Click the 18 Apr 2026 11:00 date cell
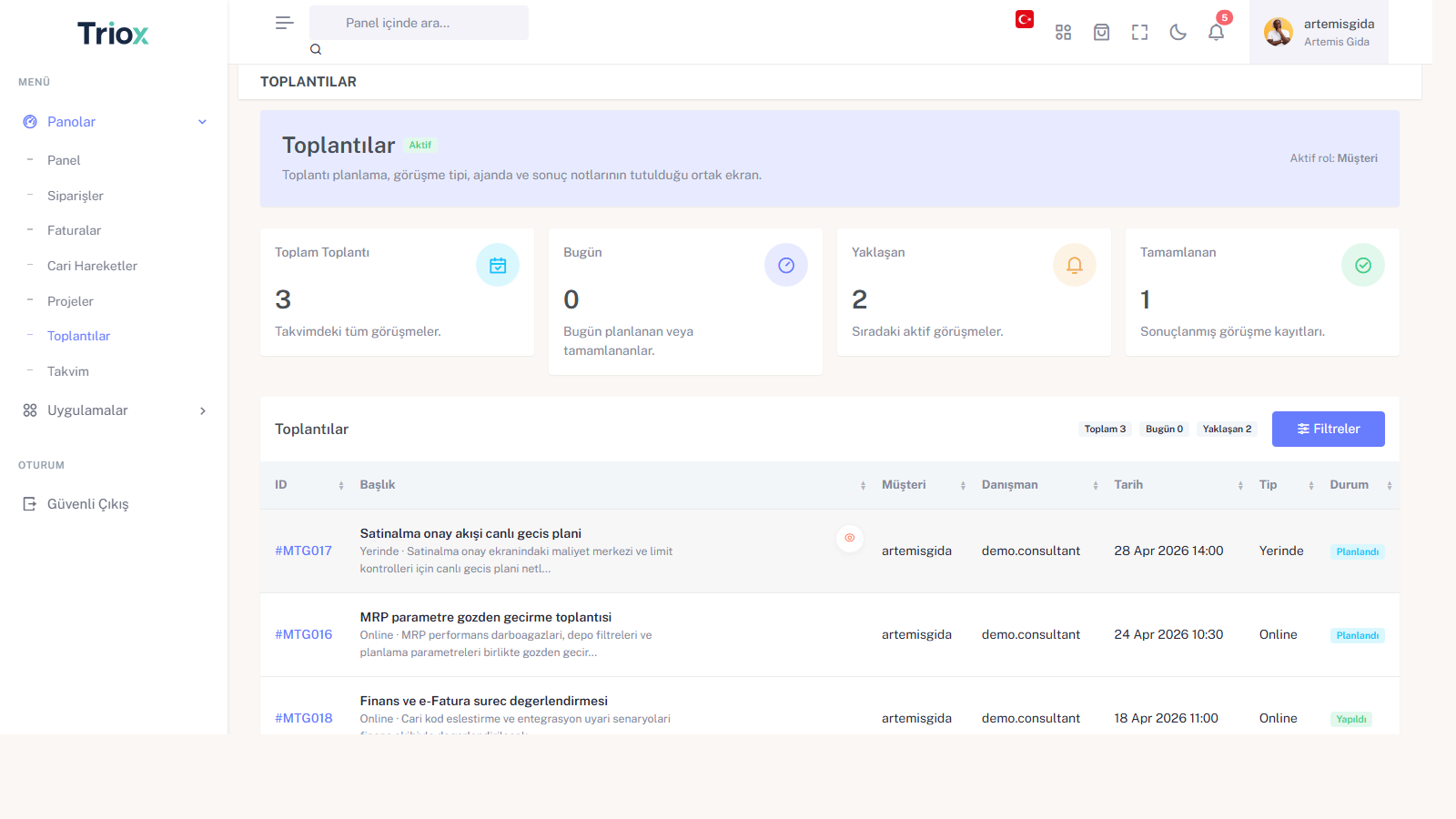 pyautogui.click(x=1166, y=718)
